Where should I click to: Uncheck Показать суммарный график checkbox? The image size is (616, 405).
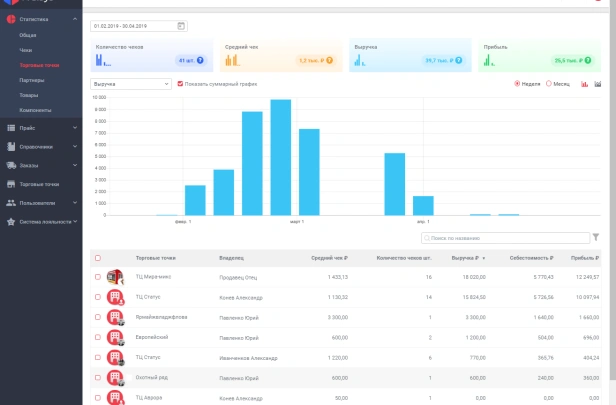point(180,84)
